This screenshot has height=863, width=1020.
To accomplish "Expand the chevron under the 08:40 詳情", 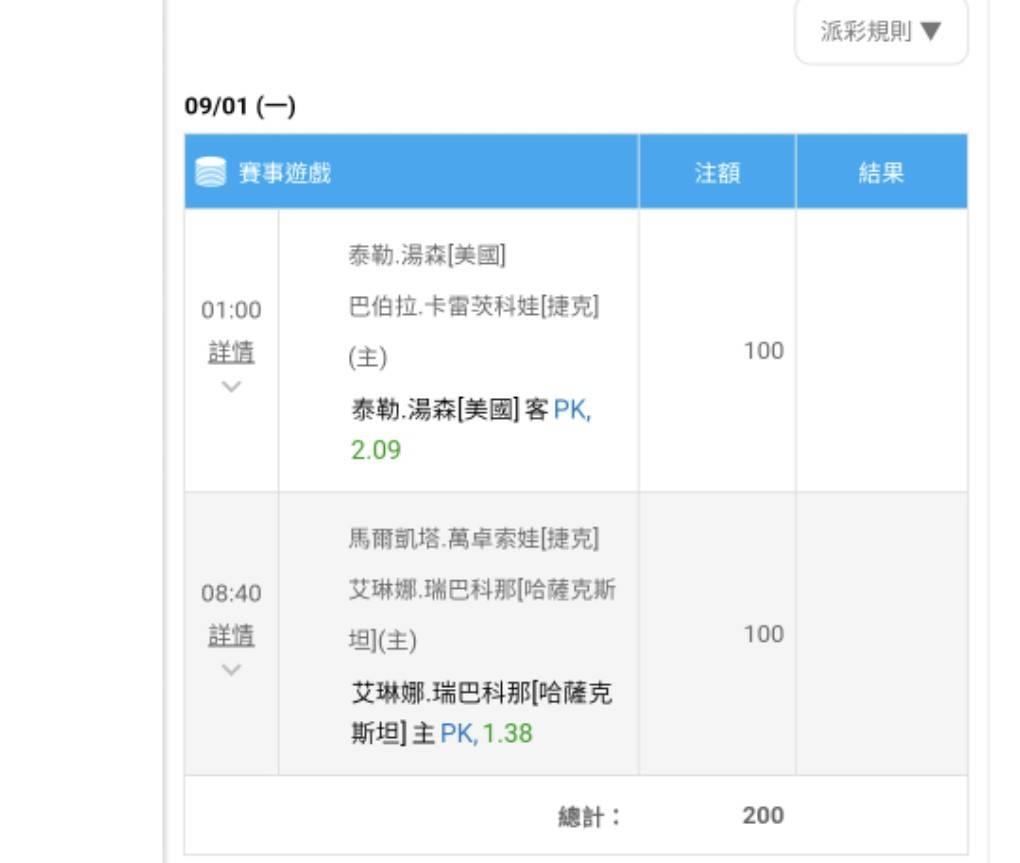I will [x=231, y=669].
